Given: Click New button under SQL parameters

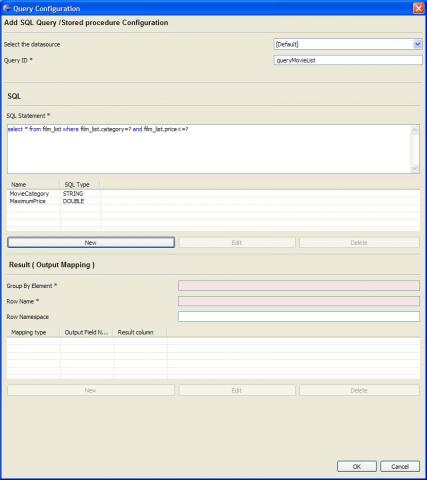Looking at the screenshot, I should tap(91, 243).
